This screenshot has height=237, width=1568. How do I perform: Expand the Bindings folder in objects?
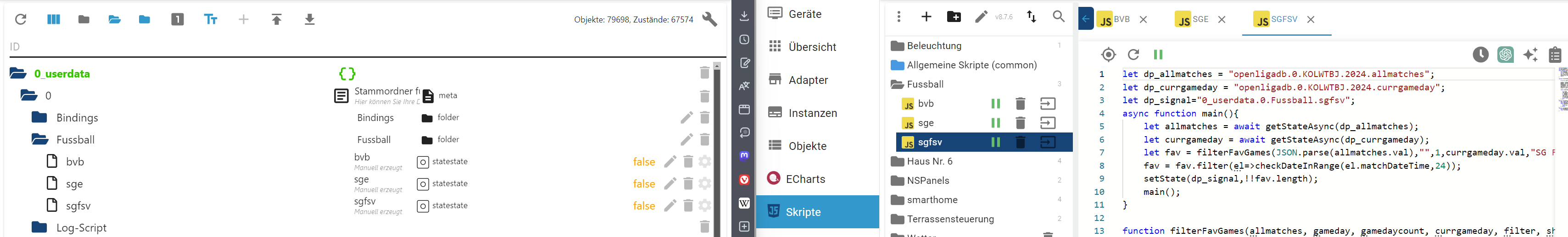click(39, 117)
